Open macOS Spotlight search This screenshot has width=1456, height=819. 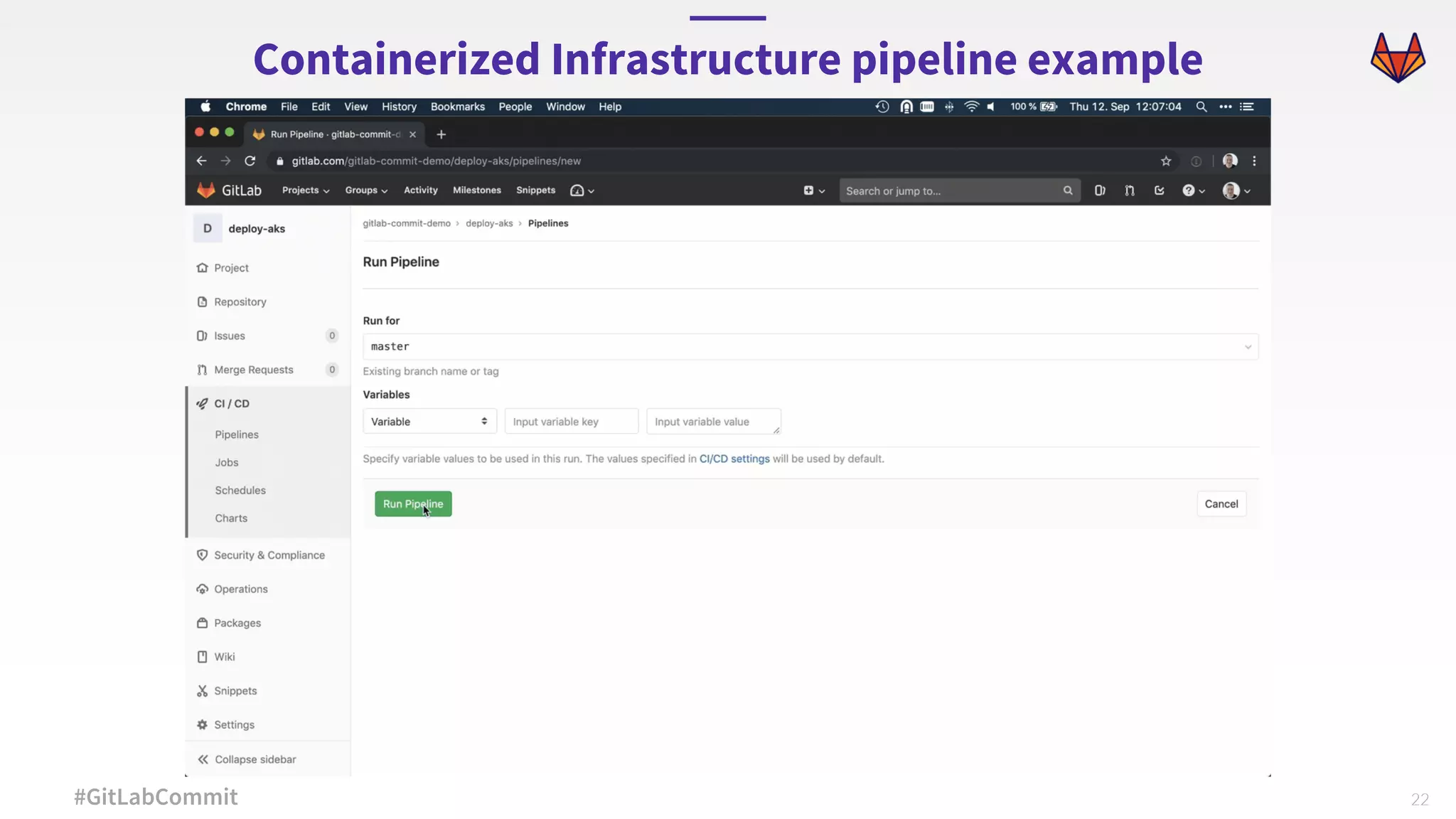pos(1201,107)
